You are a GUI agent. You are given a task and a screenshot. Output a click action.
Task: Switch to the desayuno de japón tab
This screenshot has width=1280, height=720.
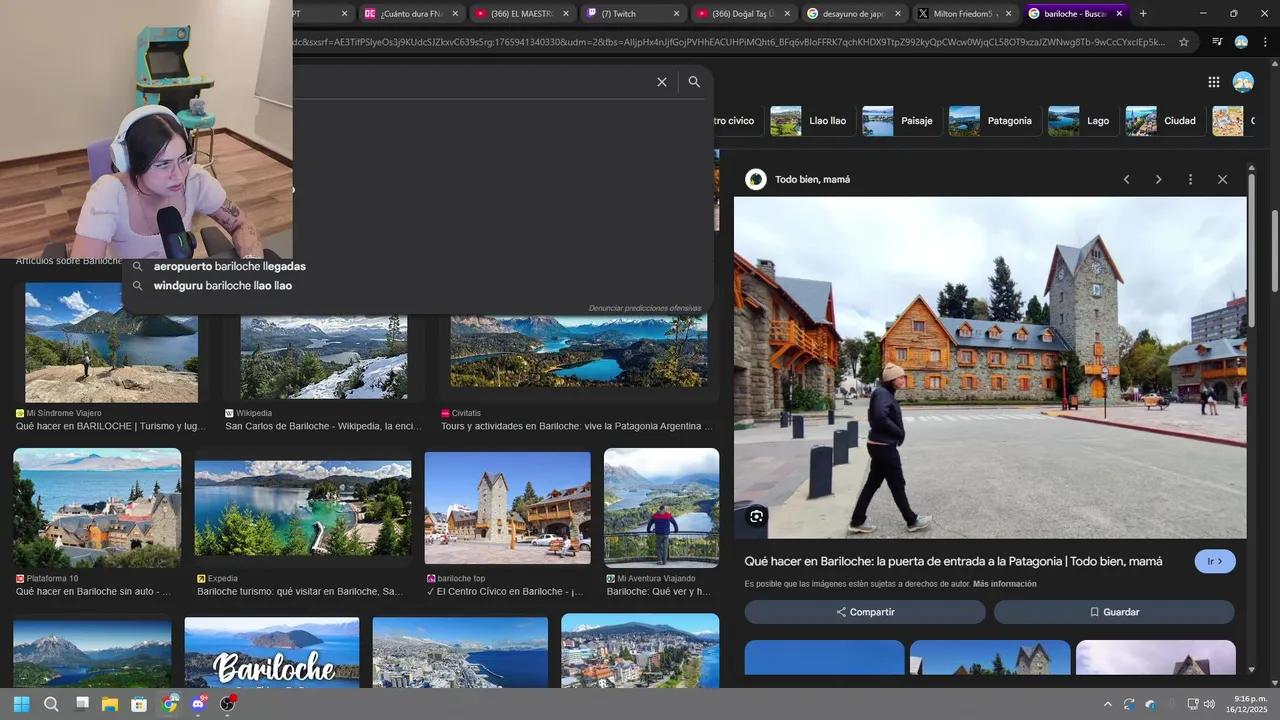(x=855, y=13)
